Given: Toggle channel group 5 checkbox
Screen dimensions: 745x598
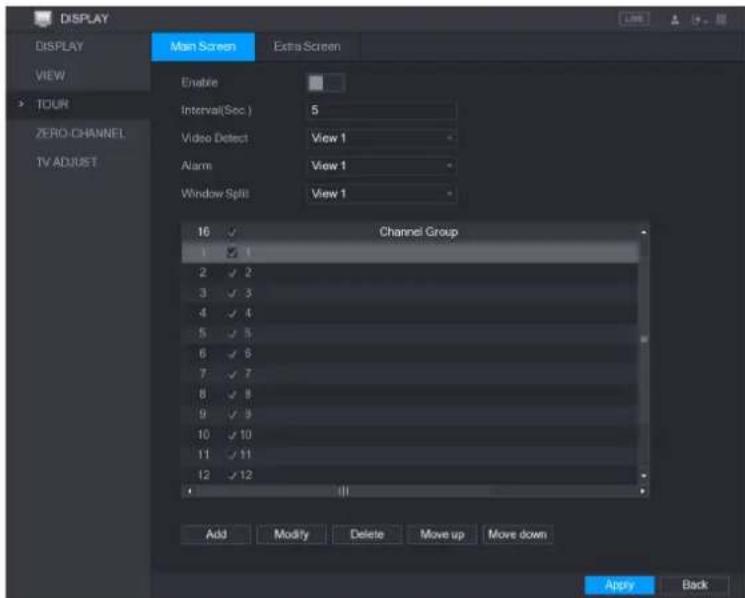Looking at the screenshot, I should click(x=232, y=333).
